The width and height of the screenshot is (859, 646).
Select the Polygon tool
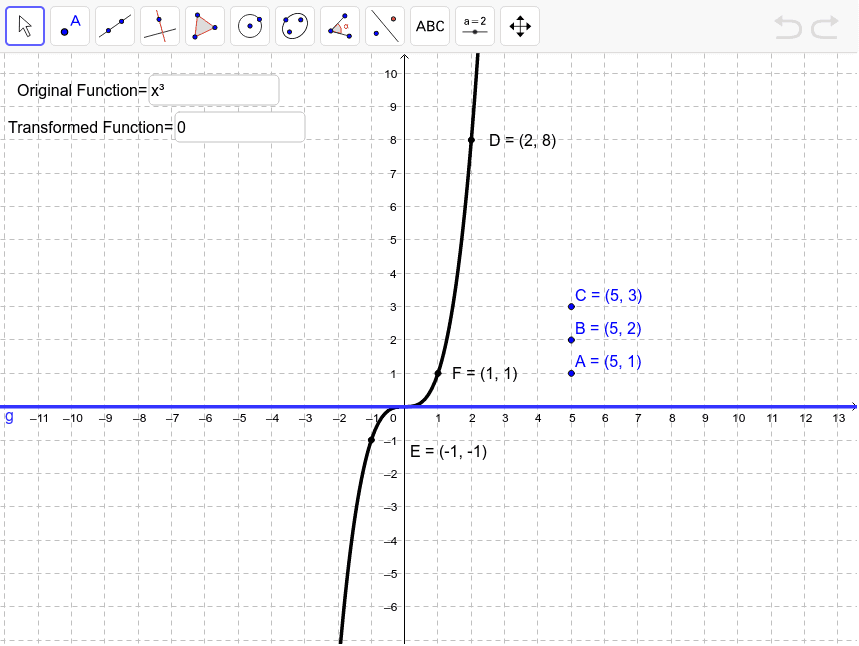pyautogui.click(x=205, y=26)
